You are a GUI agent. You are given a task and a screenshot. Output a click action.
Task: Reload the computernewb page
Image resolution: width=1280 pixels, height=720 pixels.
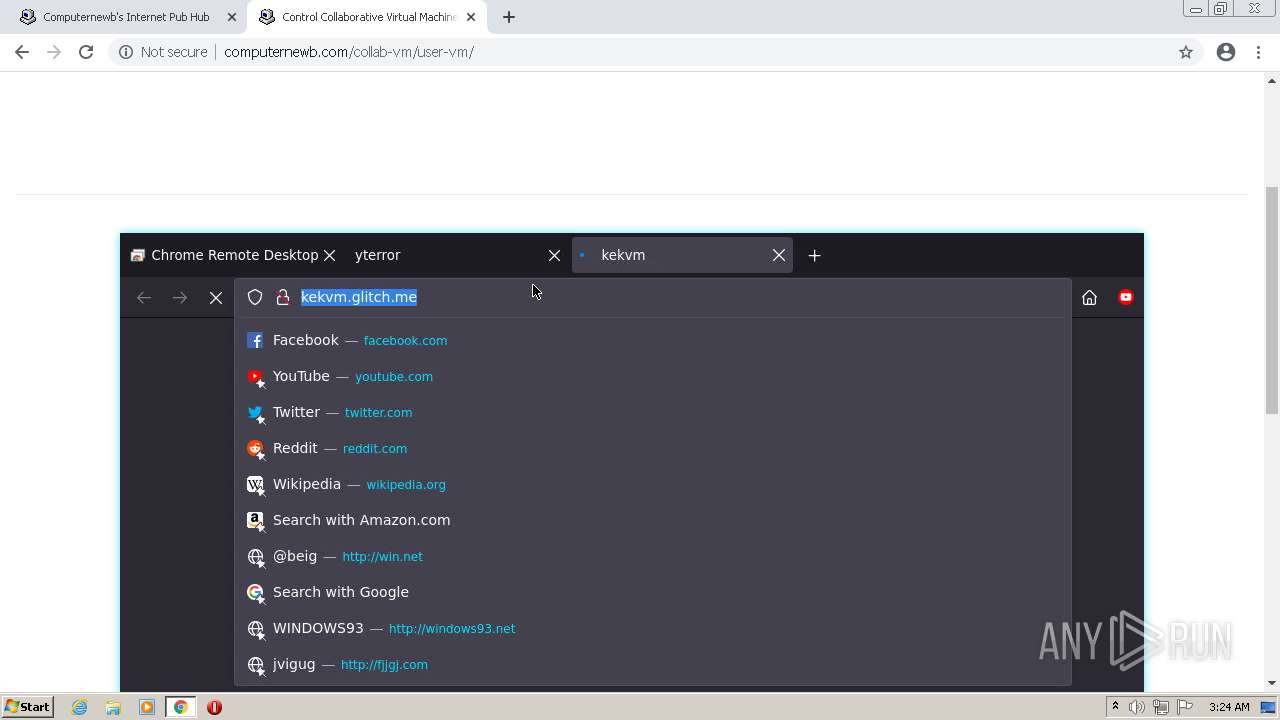click(x=86, y=52)
